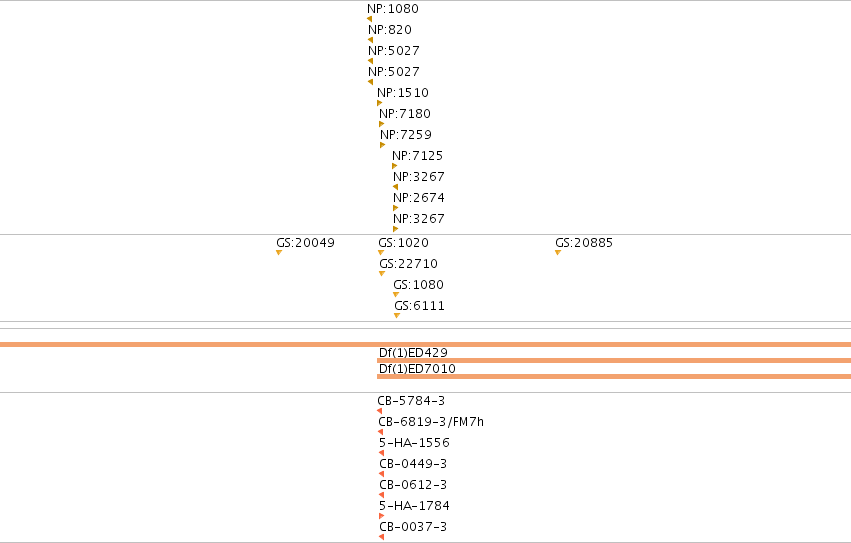Click the unlabeled full-width orange deficiency bar
The width and height of the screenshot is (851, 543).
tap(426, 344)
